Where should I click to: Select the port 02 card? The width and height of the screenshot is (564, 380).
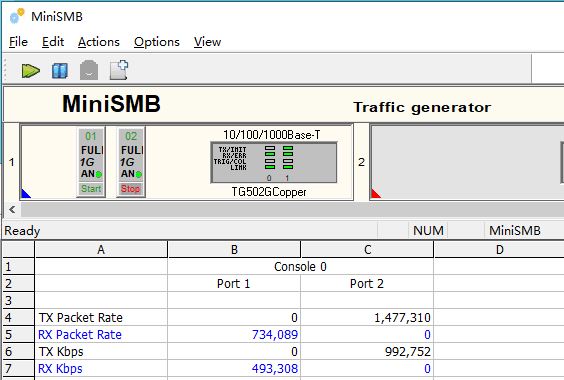[131, 162]
